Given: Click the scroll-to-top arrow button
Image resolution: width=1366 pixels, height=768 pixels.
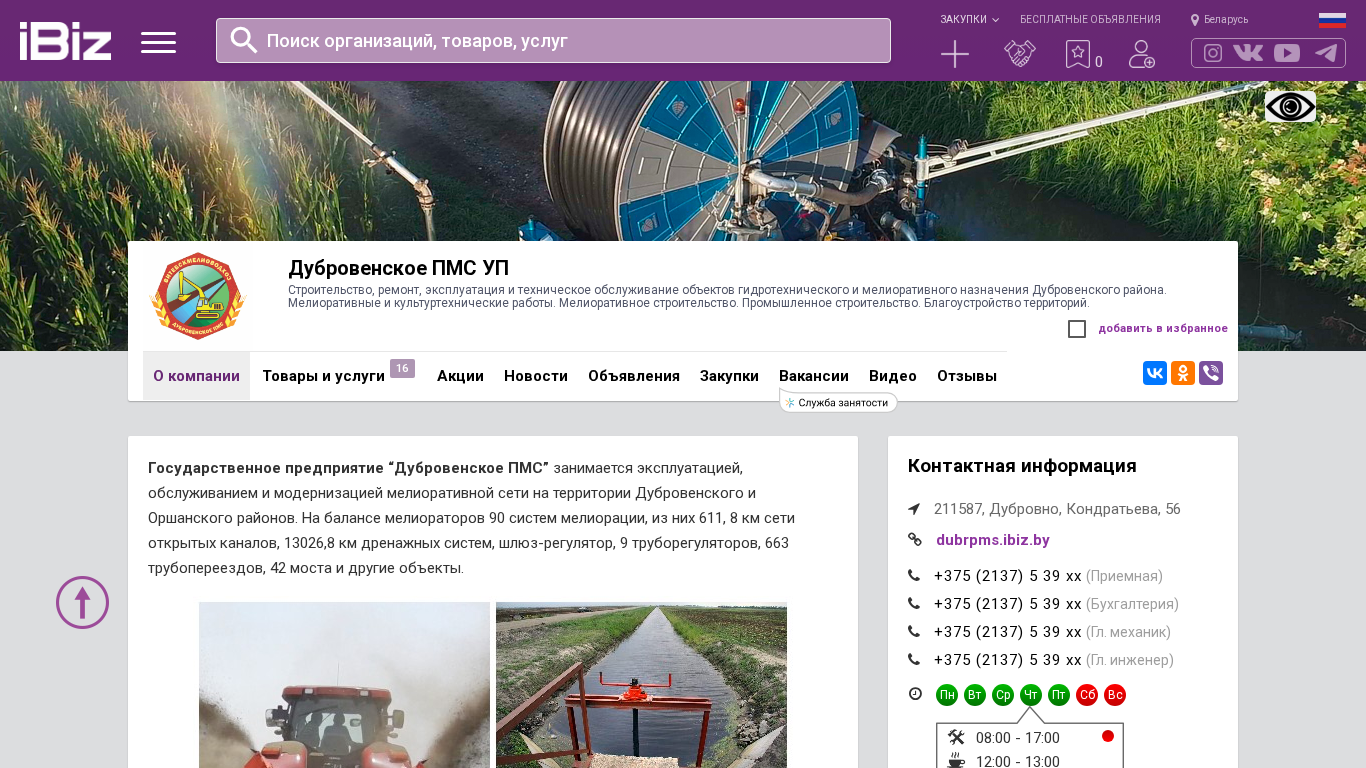Looking at the screenshot, I should pyautogui.click(x=82, y=602).
